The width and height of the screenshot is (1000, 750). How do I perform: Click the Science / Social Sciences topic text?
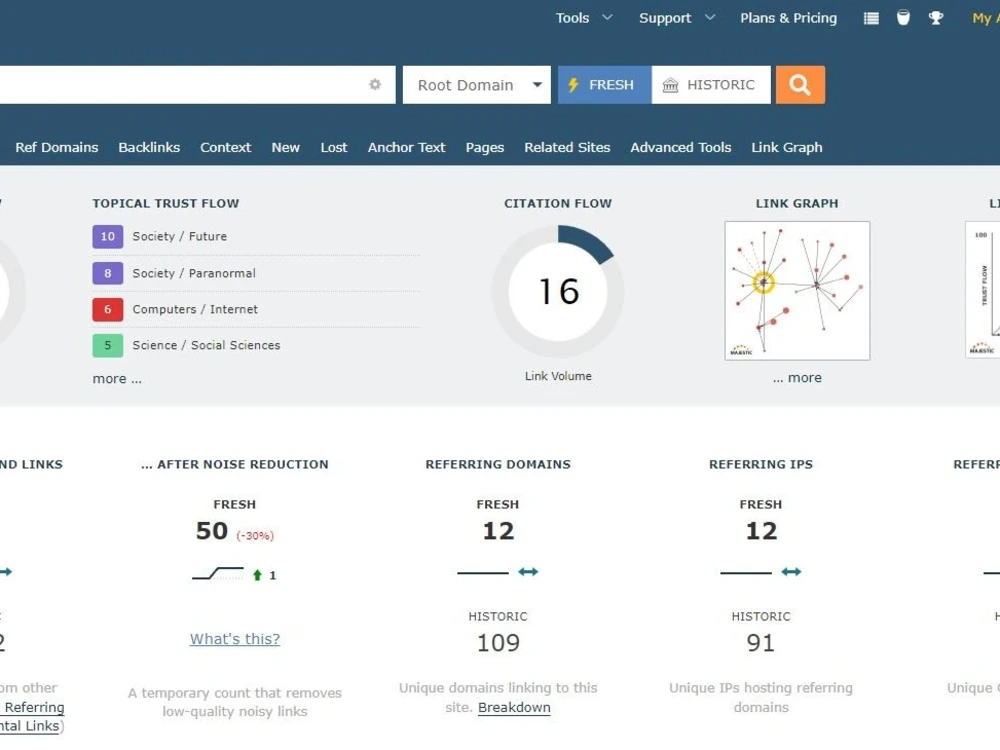click(206, 345)
